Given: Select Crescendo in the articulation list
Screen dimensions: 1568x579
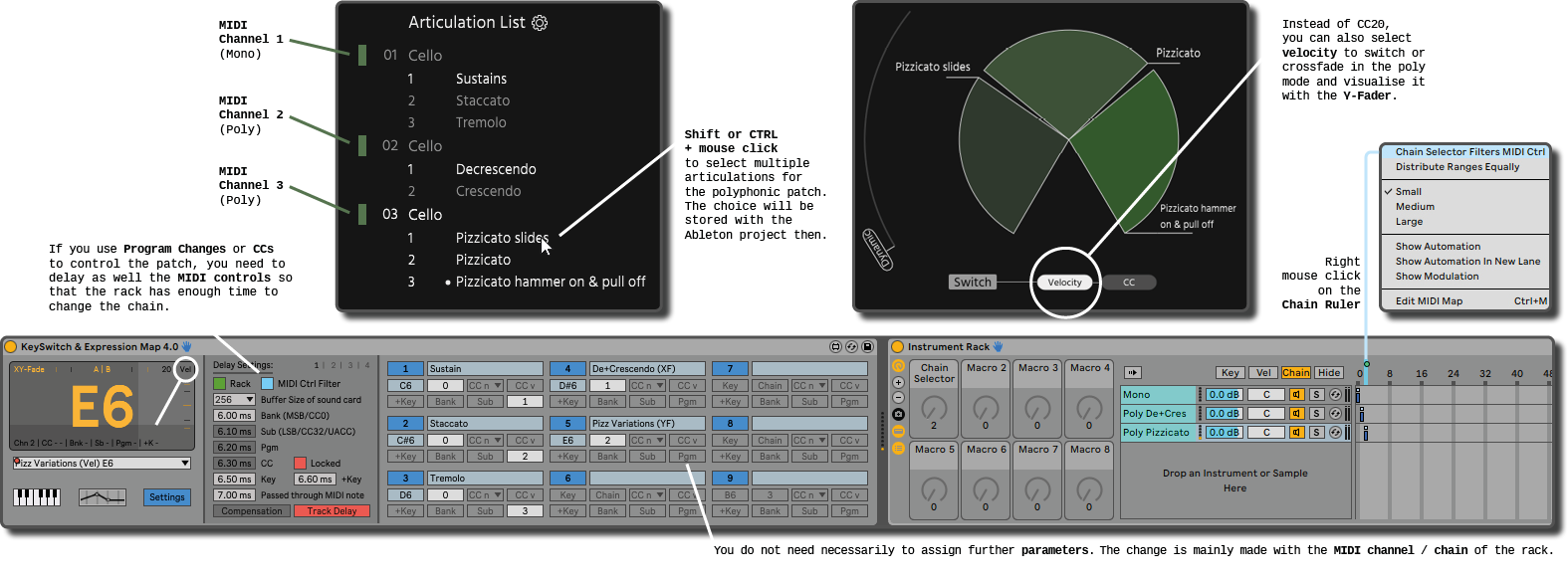Looking at the screenshot, I should (x=488, y=191).
